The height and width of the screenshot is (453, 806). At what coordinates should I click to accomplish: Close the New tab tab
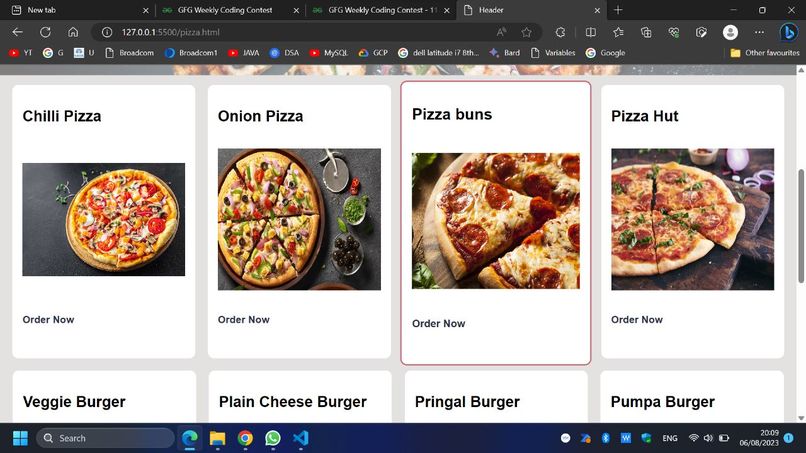point(145,10)
